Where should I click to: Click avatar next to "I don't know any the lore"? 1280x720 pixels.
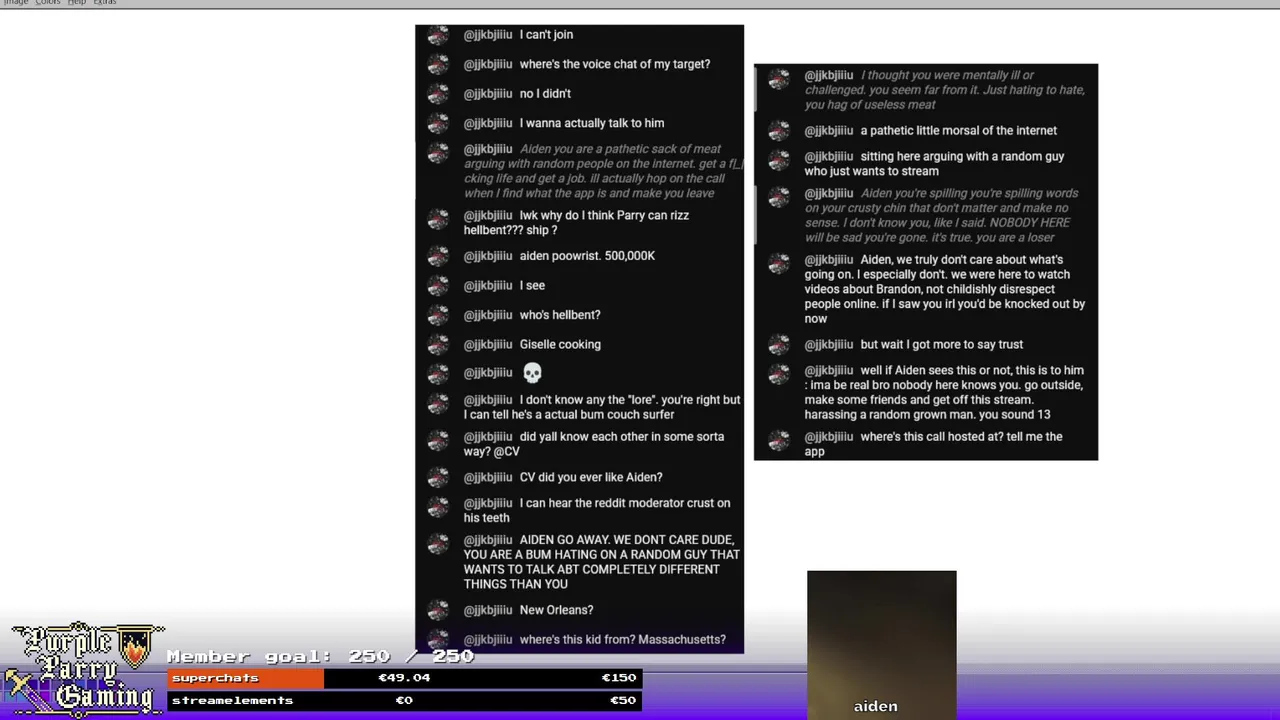(438, 404)
